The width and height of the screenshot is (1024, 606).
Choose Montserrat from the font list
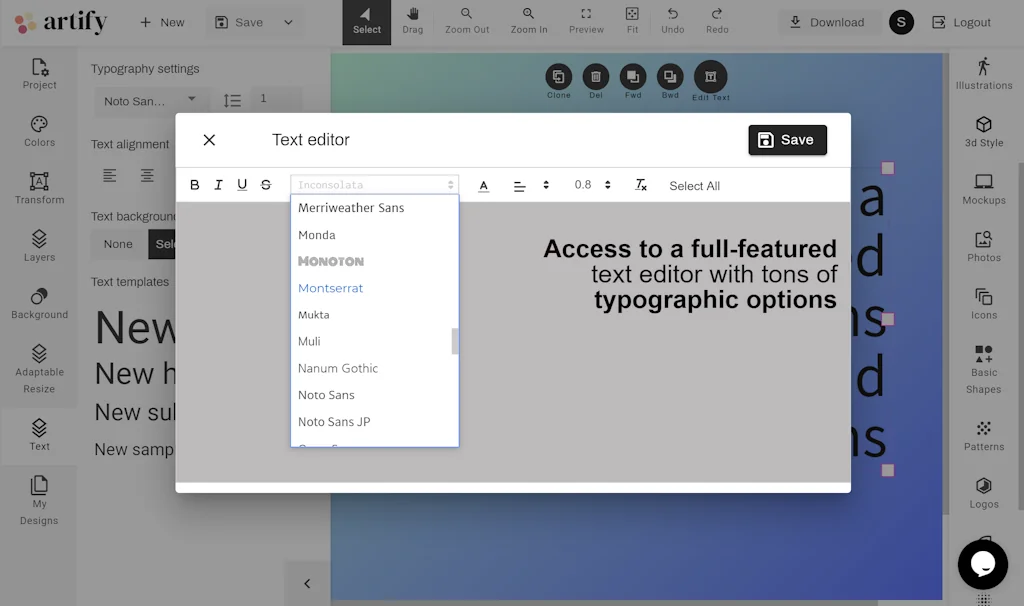331,288
